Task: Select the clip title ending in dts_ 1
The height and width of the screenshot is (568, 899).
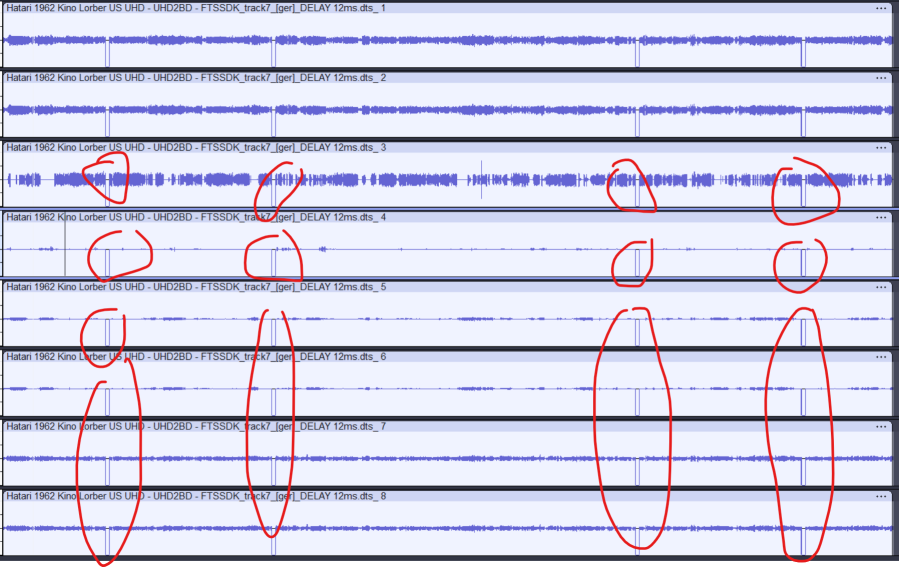Action: click(196, 8)
